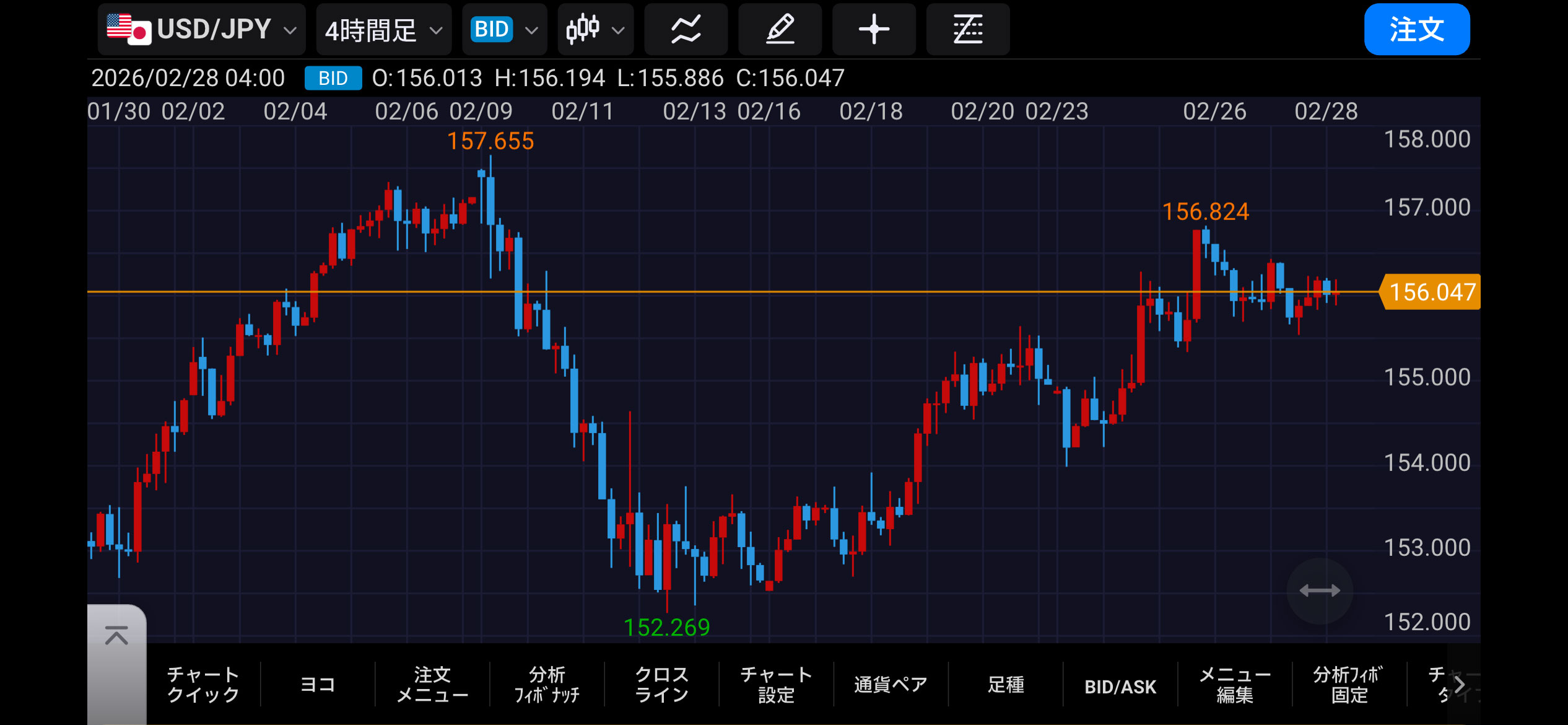Select the 足種 bottom menu item
The height and width of the screenshot is (725, 1568).
(1005, 684)
